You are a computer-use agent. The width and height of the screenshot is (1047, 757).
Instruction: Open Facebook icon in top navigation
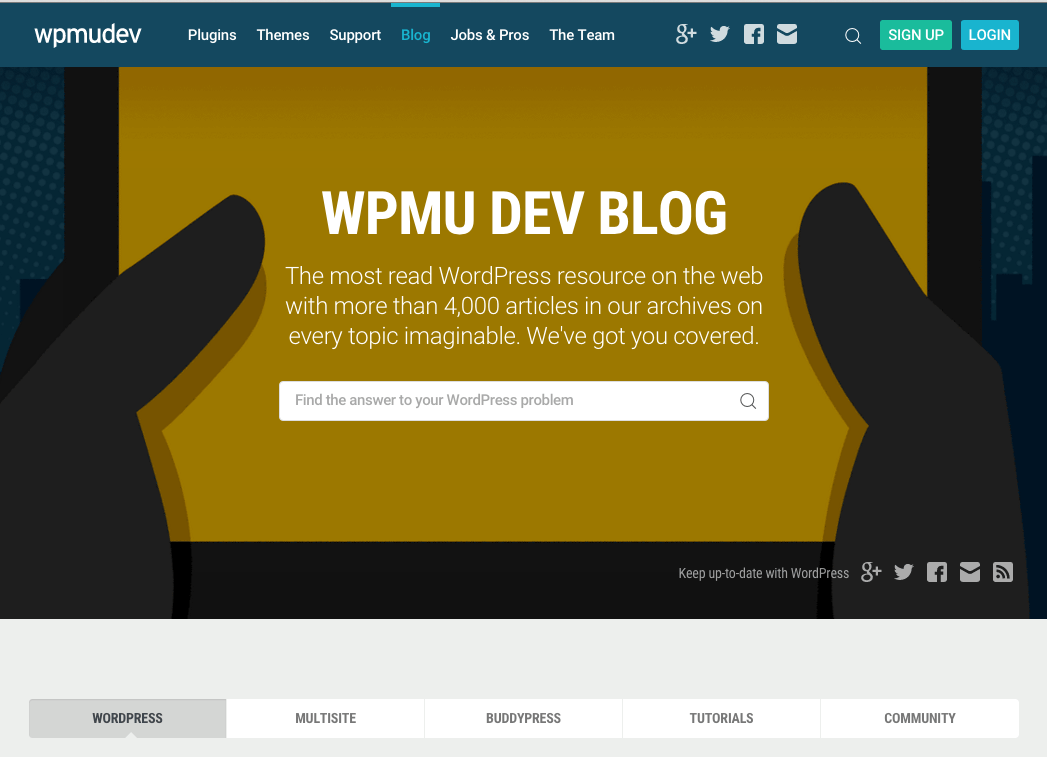point(754,34)
